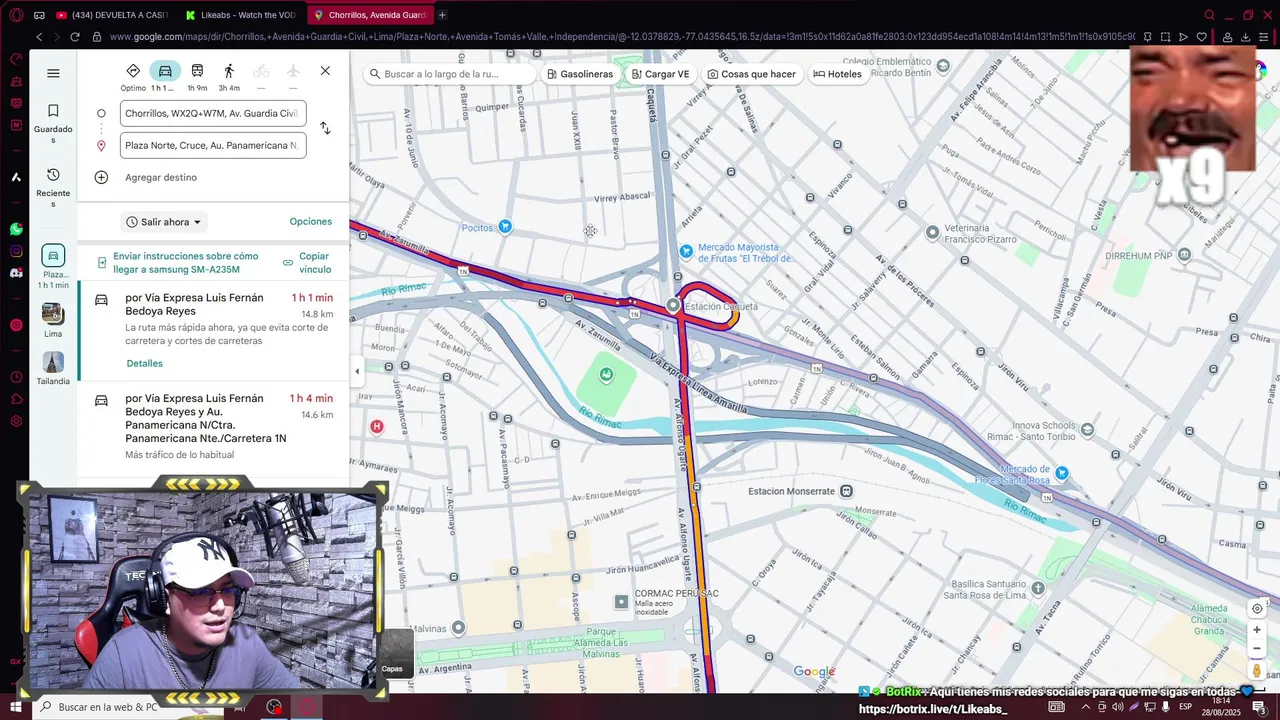Click the Estación Caquetá marker

(674, 305)
